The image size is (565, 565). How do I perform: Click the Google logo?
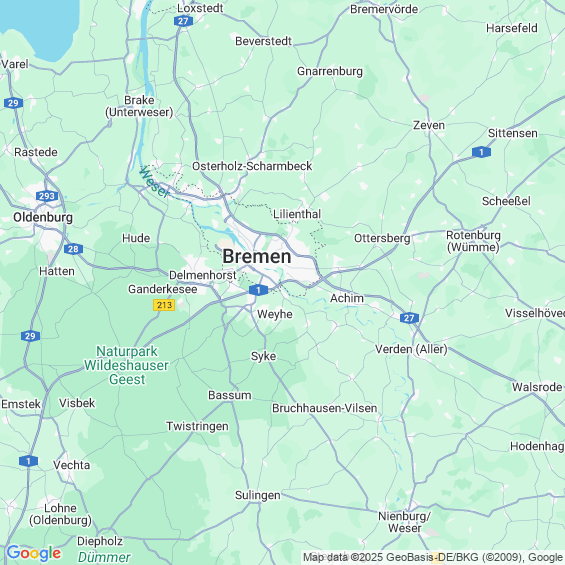(34, 553)
